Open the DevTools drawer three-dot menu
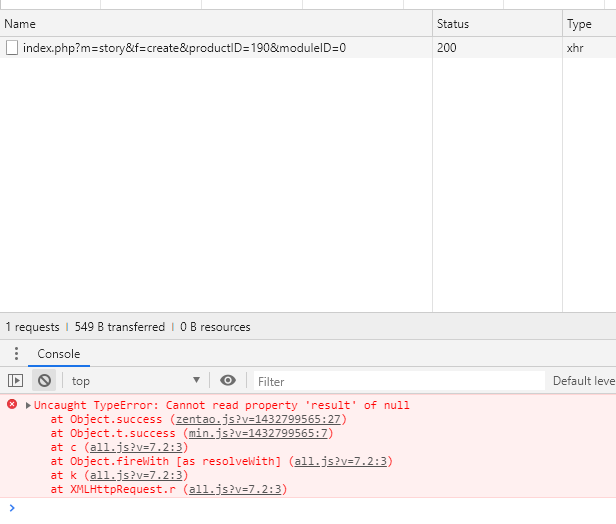This screenshot has width=616, height=524. (15, 354)
